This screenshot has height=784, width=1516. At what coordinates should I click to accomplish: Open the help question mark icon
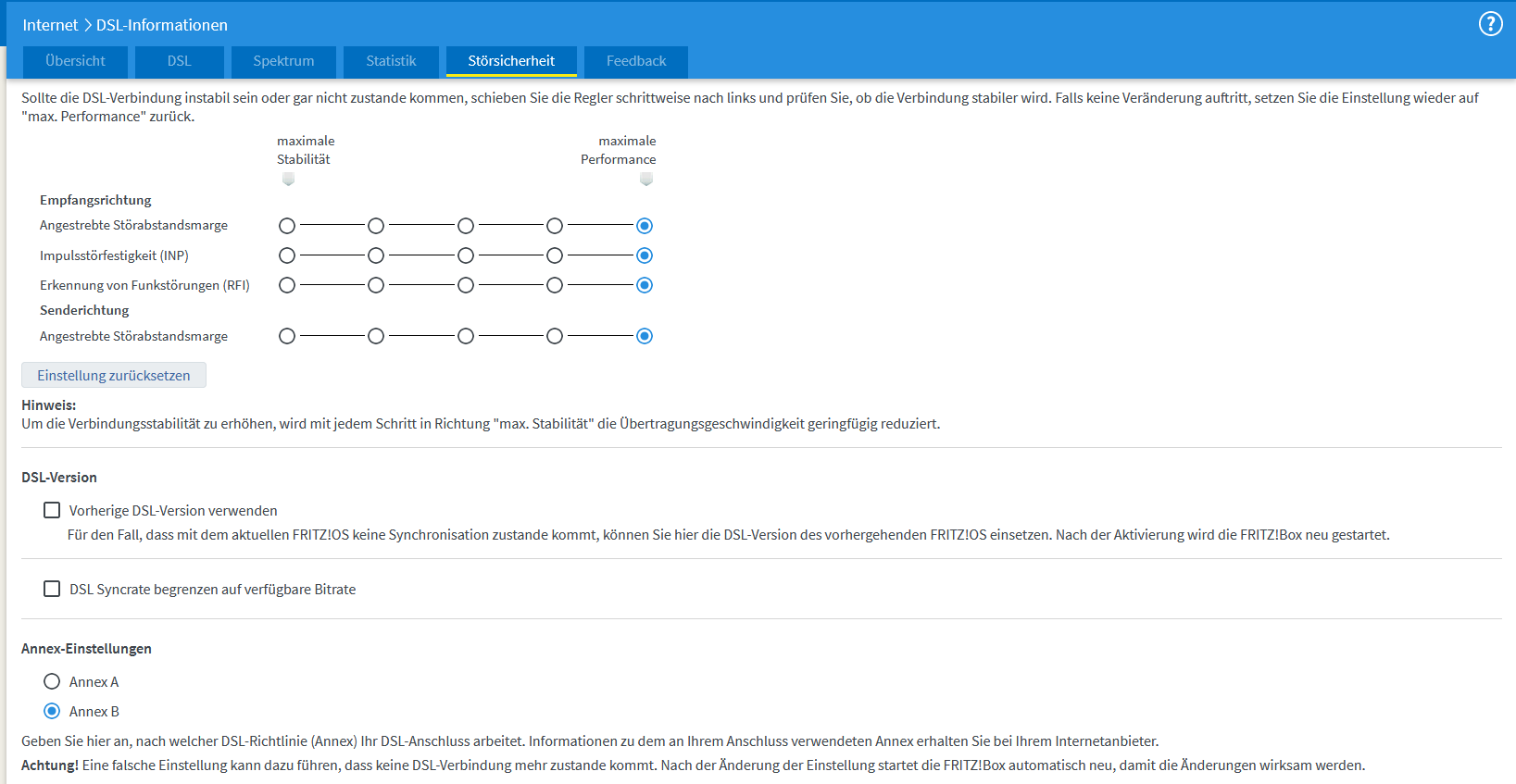(1490, 24)
